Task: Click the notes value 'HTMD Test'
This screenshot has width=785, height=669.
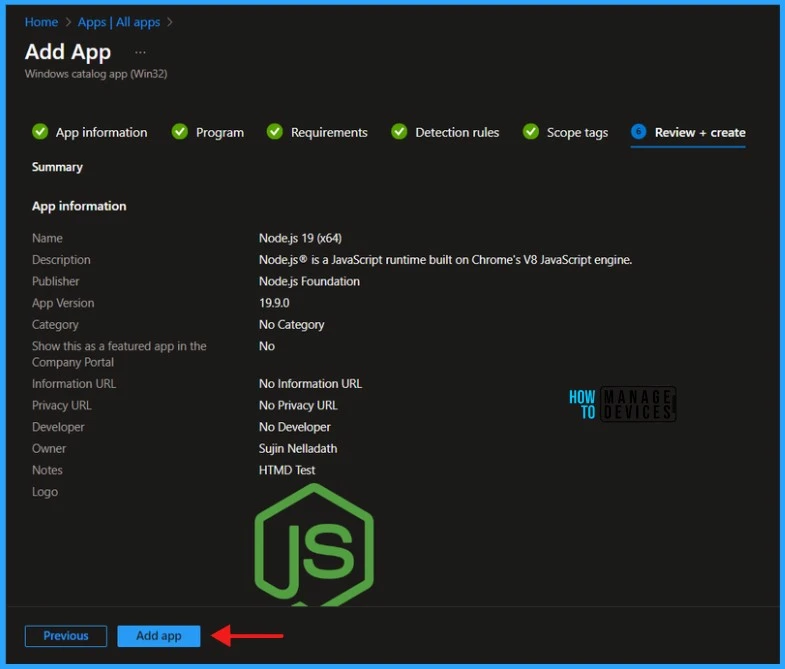Action: point(287,470)
